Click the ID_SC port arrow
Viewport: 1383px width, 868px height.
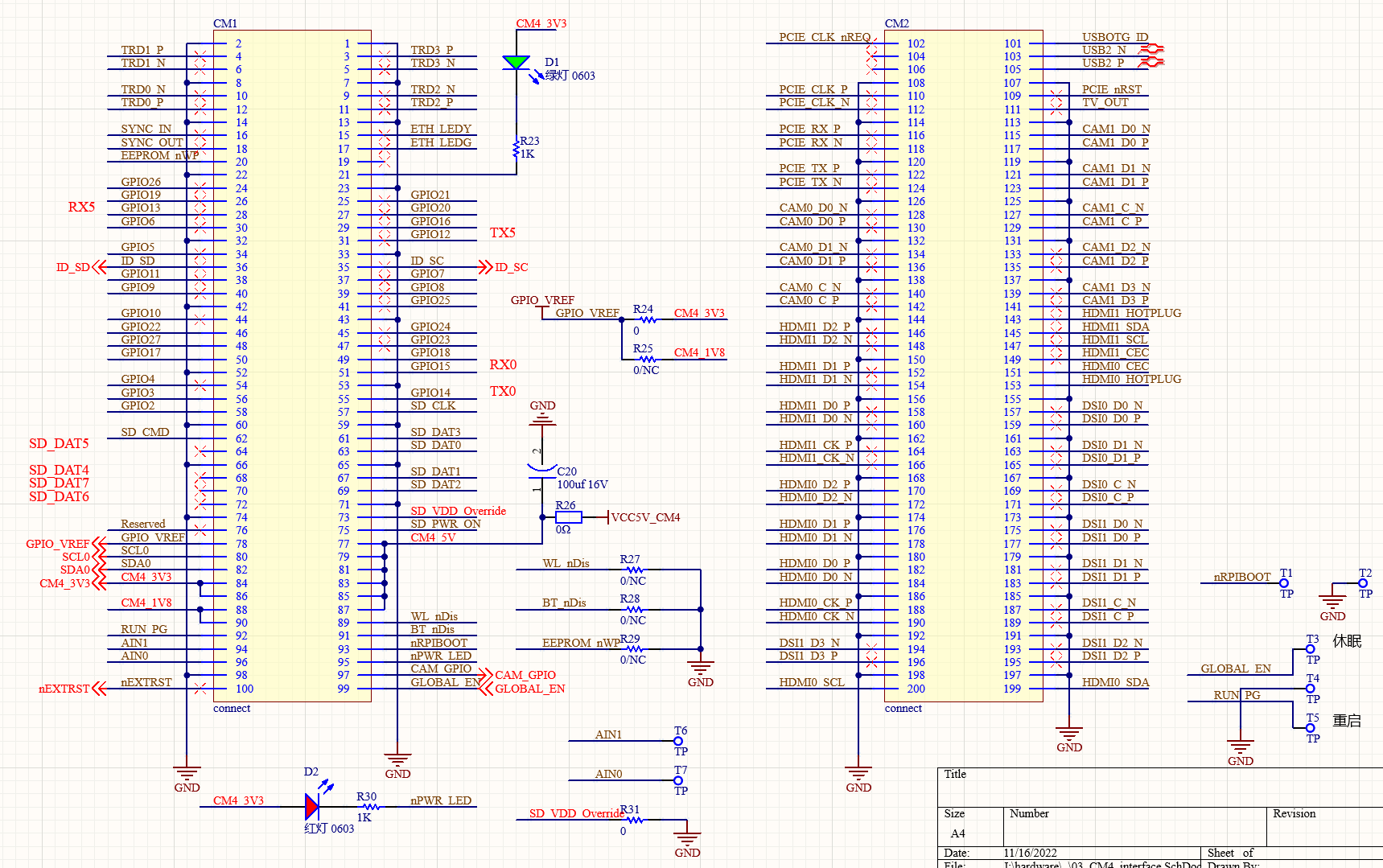click(x=485, y=267)
